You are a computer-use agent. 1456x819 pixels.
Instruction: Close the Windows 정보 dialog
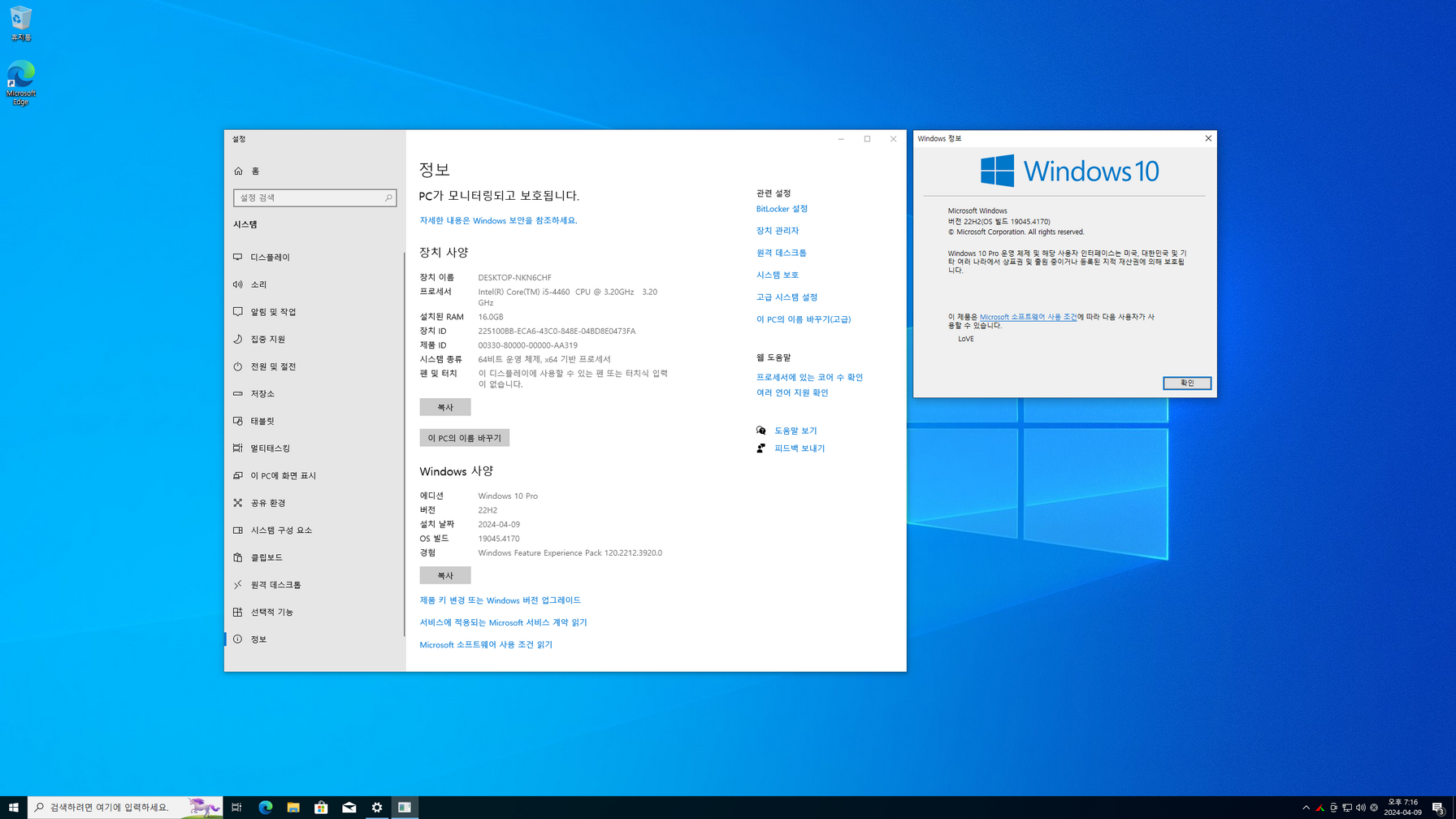point(1208,138)
